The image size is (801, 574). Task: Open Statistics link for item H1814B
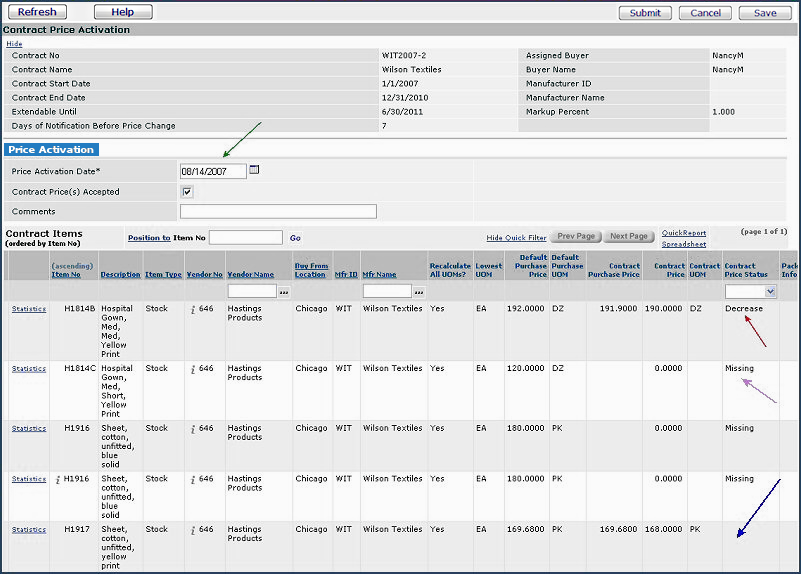[29, 309]
